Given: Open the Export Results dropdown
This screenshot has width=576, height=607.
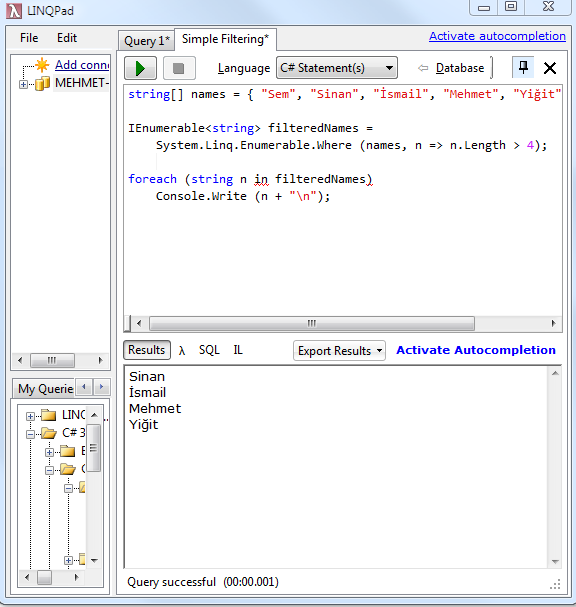Looking at the screenshot, I should 339,351.
